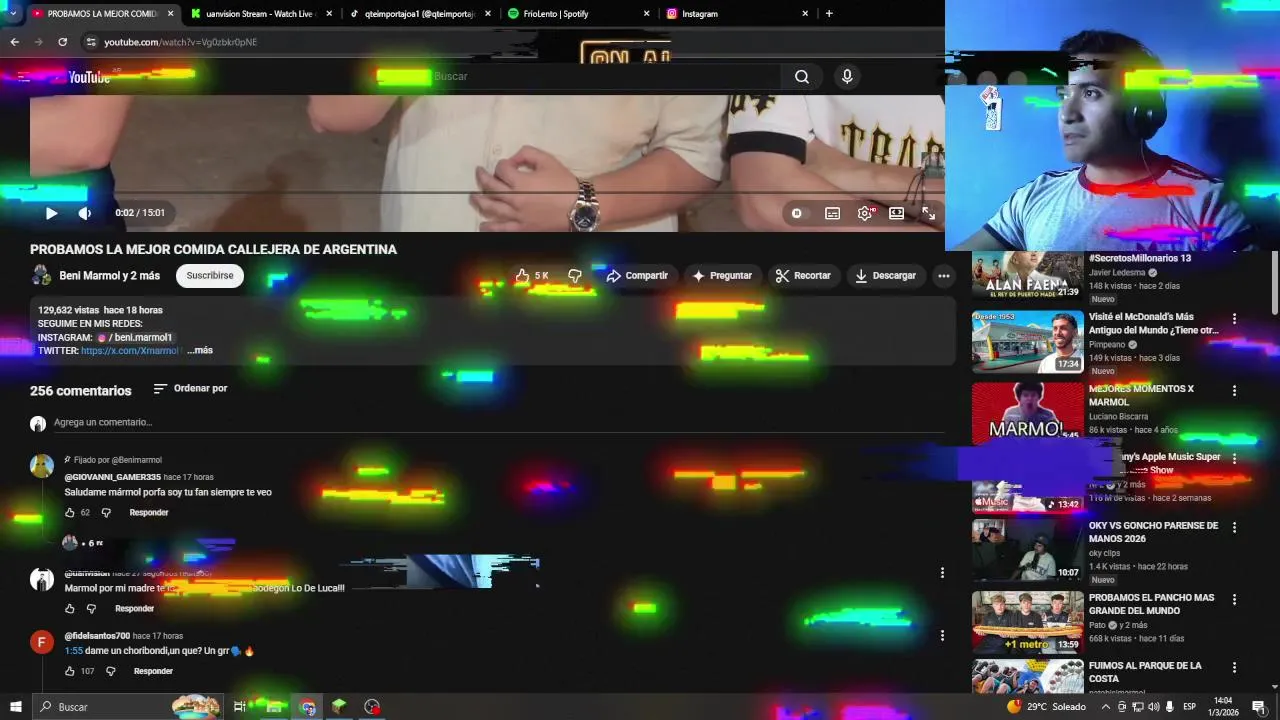Expand the description with ...más

point(200,351)
